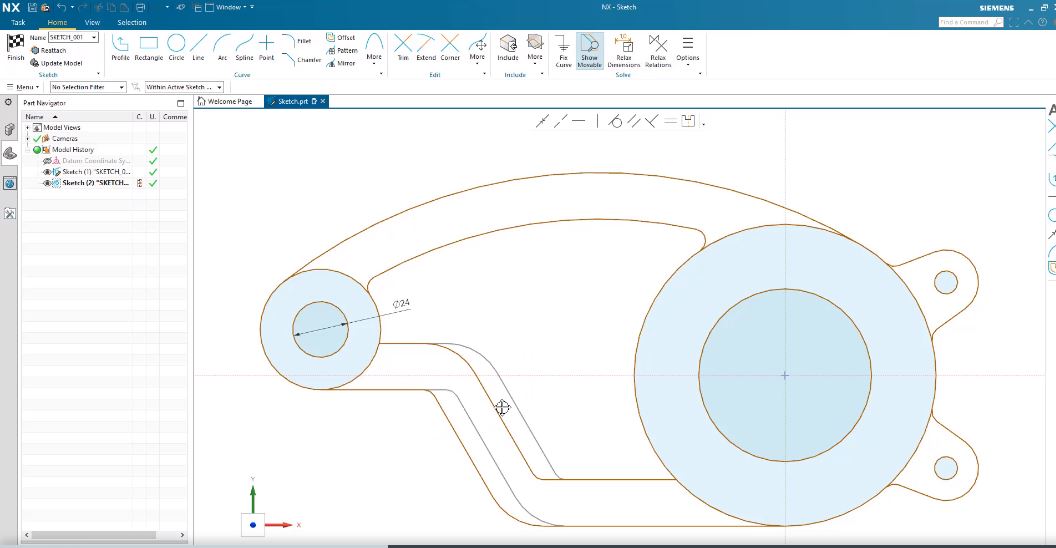Open the Solve Options dropdown

point(688,51)
